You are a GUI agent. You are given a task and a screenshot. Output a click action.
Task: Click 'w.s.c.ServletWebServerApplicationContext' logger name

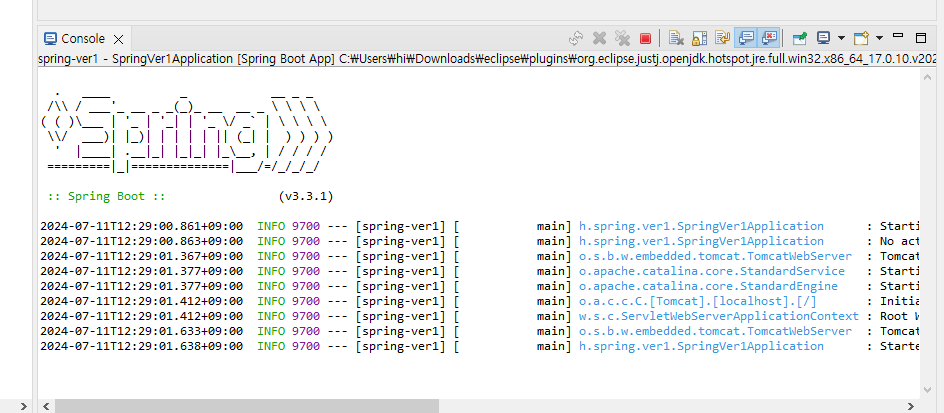click(719, 316)
